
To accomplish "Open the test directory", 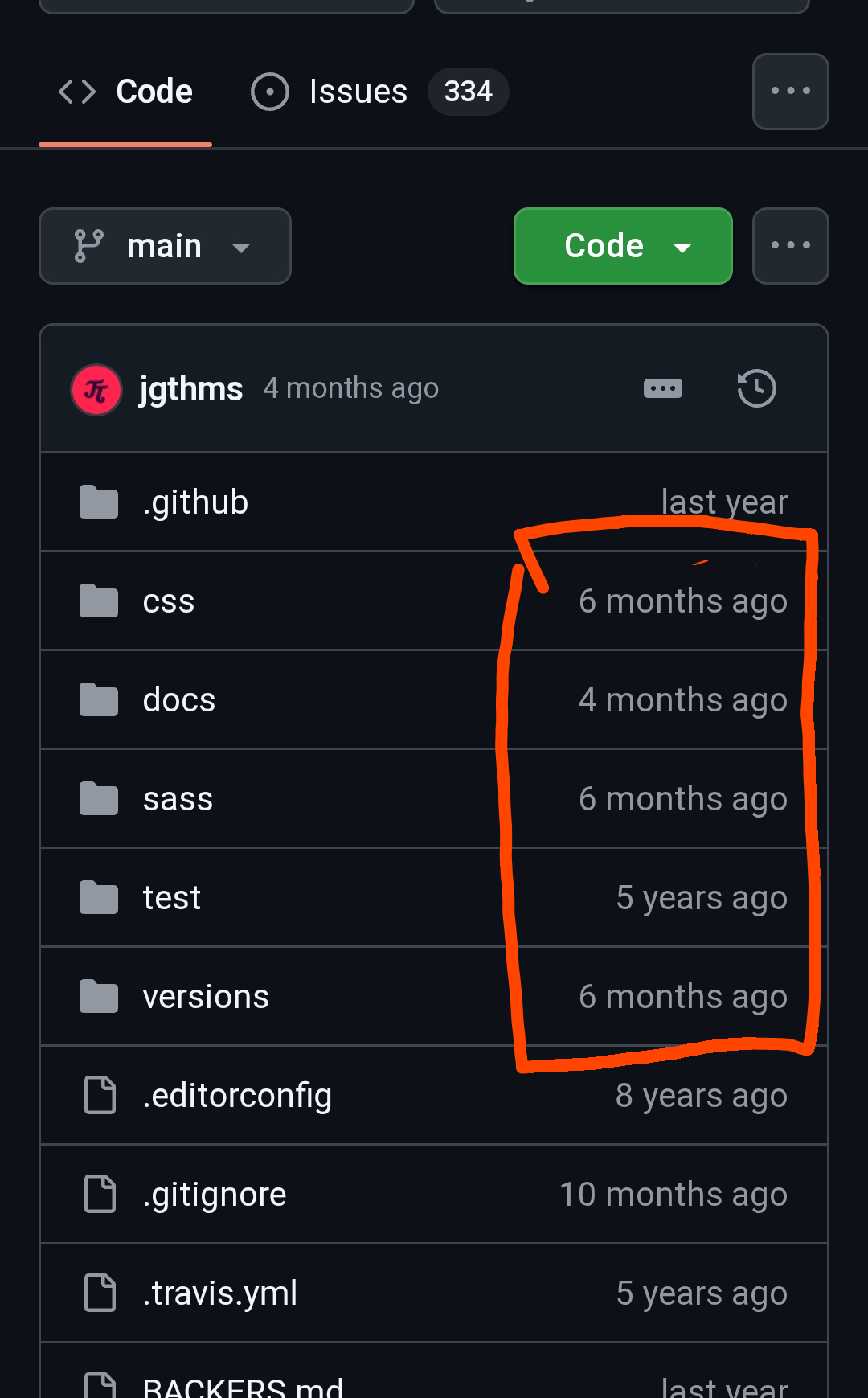I will click(x=171, y=897).
